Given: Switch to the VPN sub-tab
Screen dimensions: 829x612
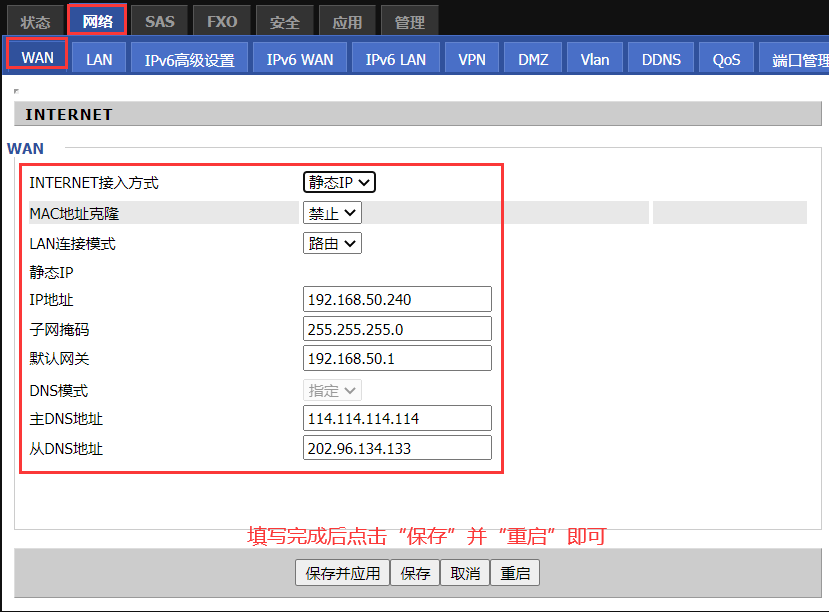Looking at the screenshot, I should coord(472,59).
